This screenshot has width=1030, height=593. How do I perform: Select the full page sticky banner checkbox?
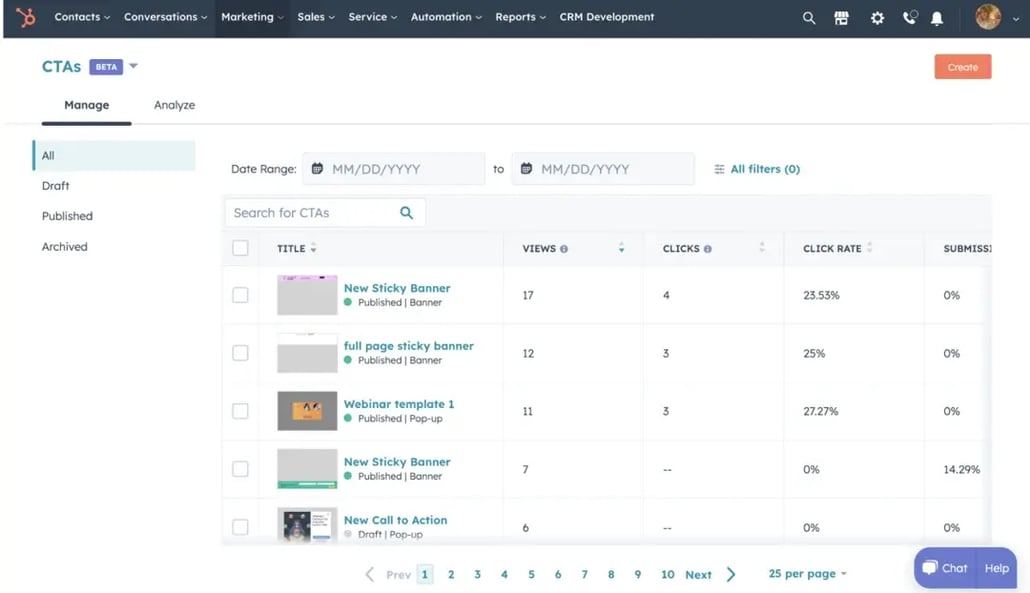click(x=240, y=353)
